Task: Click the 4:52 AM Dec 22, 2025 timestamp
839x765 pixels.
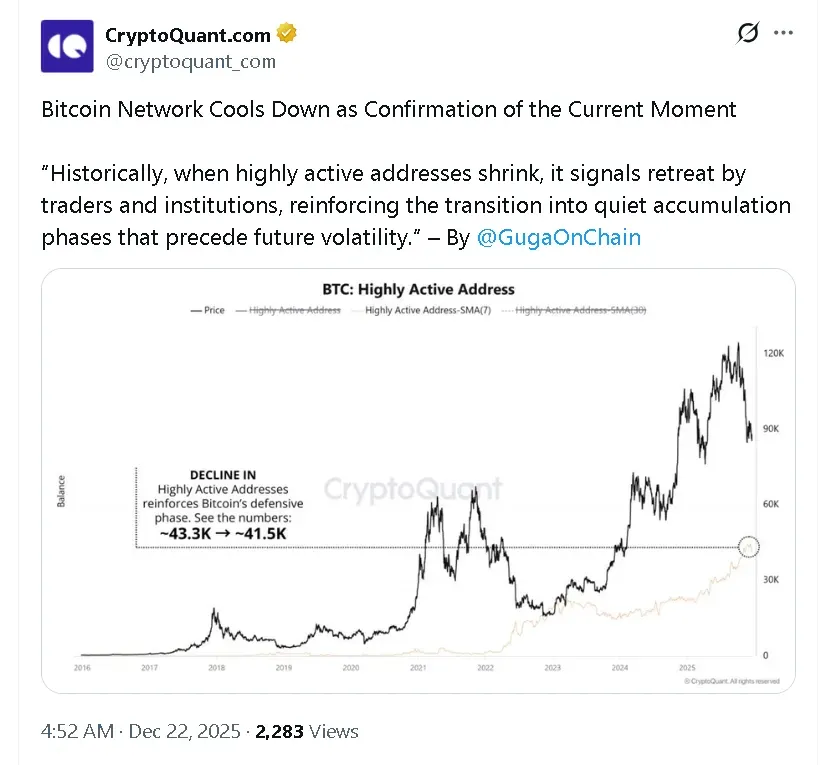Action: [x=140, y=732]
